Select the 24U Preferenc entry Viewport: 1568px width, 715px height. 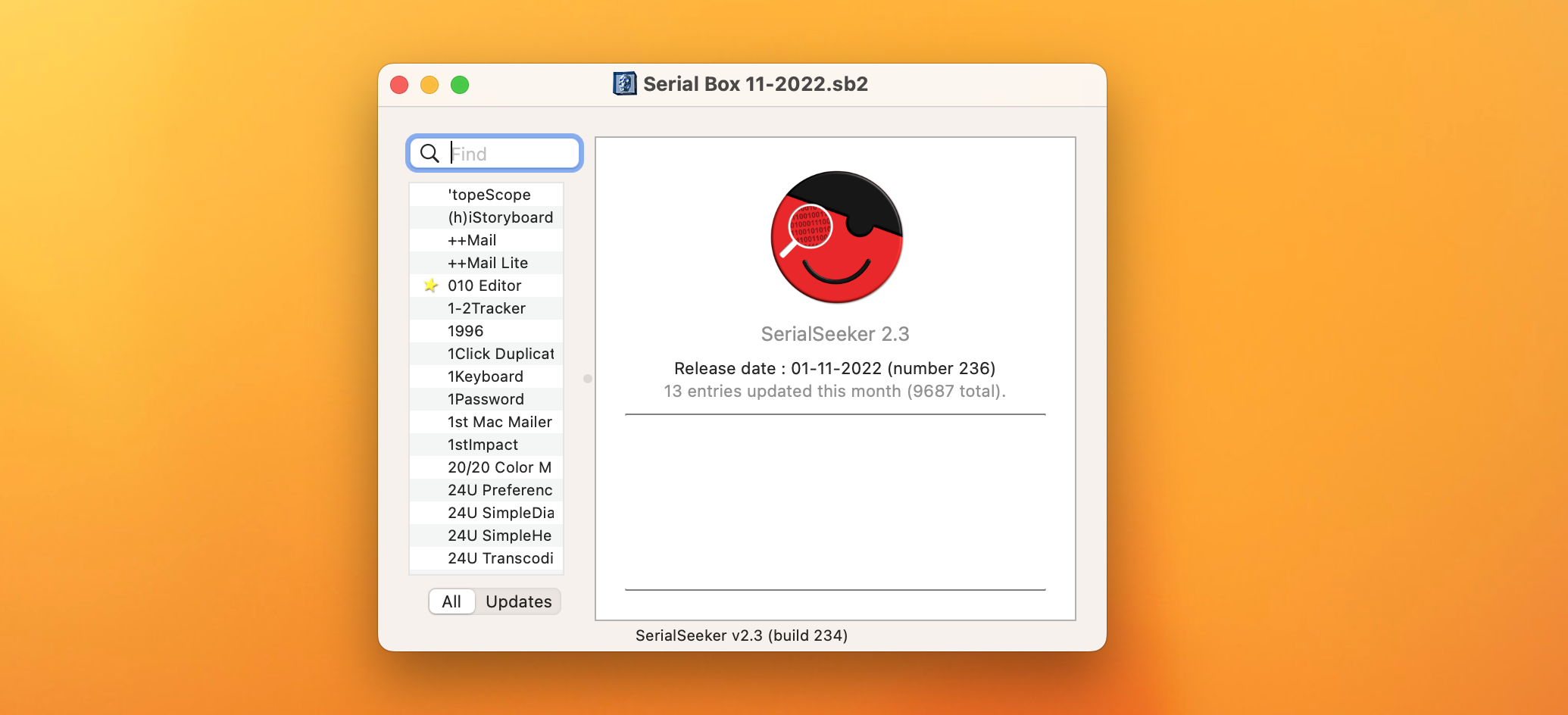pos(486,490)
